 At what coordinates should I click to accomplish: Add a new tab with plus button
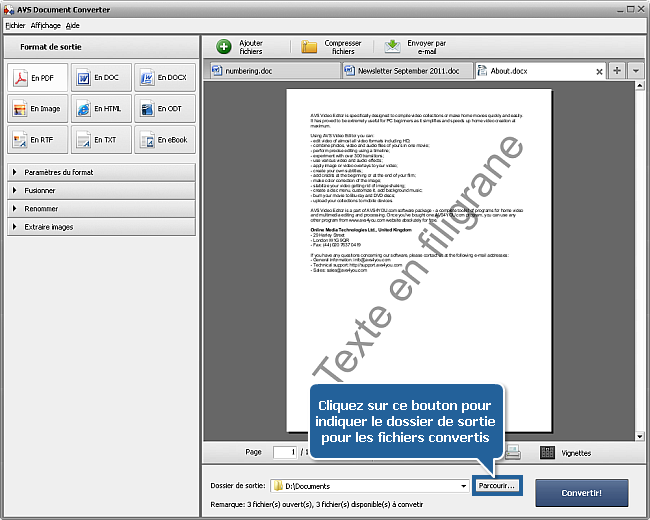pyautogui.click(x=617, y=70)
